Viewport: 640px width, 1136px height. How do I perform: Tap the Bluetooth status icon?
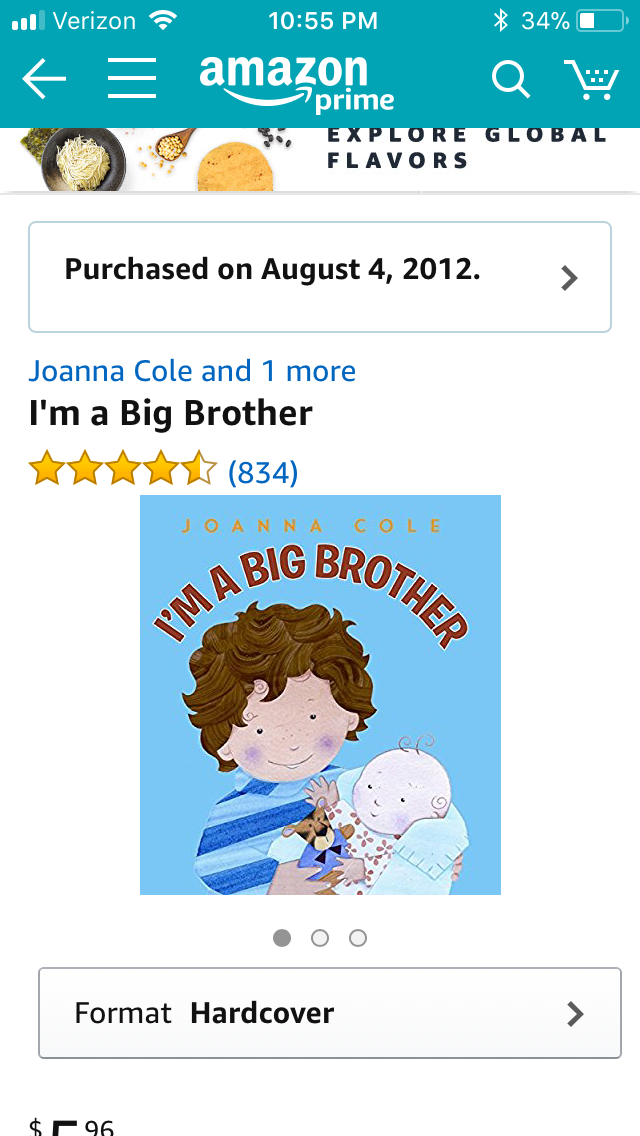500,20
